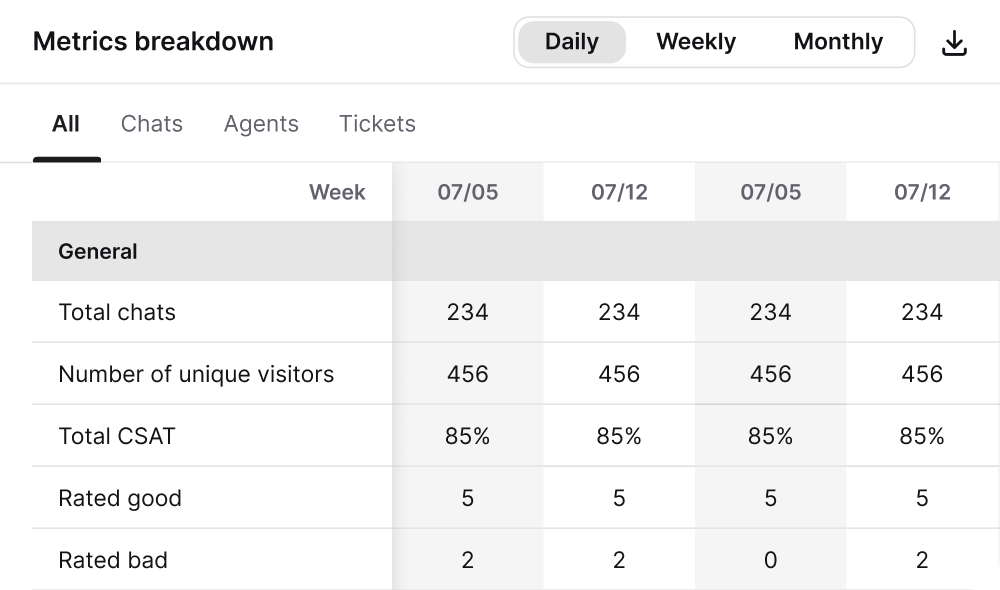Click the Total chats row label

tap(115, 312)
